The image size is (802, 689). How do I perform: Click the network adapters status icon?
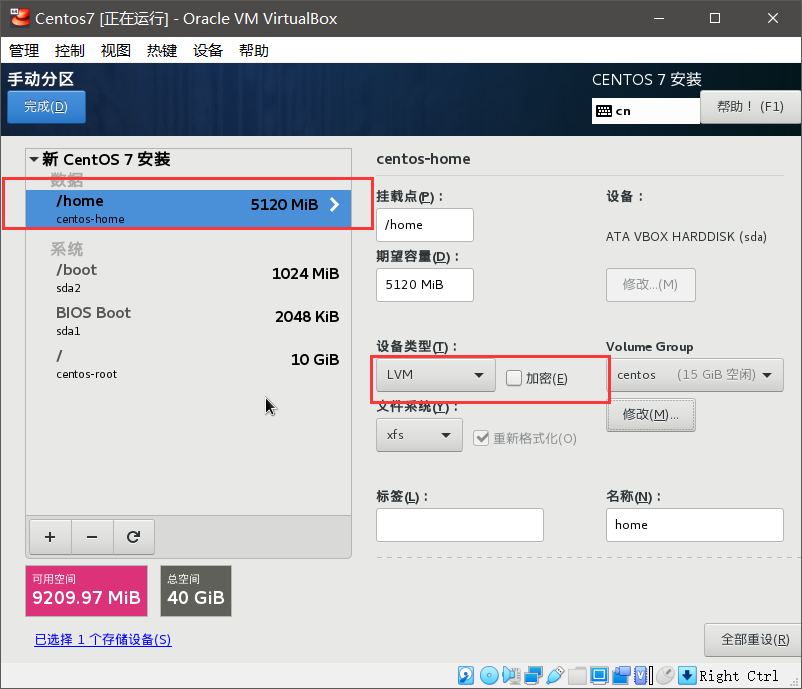[533, 675]
